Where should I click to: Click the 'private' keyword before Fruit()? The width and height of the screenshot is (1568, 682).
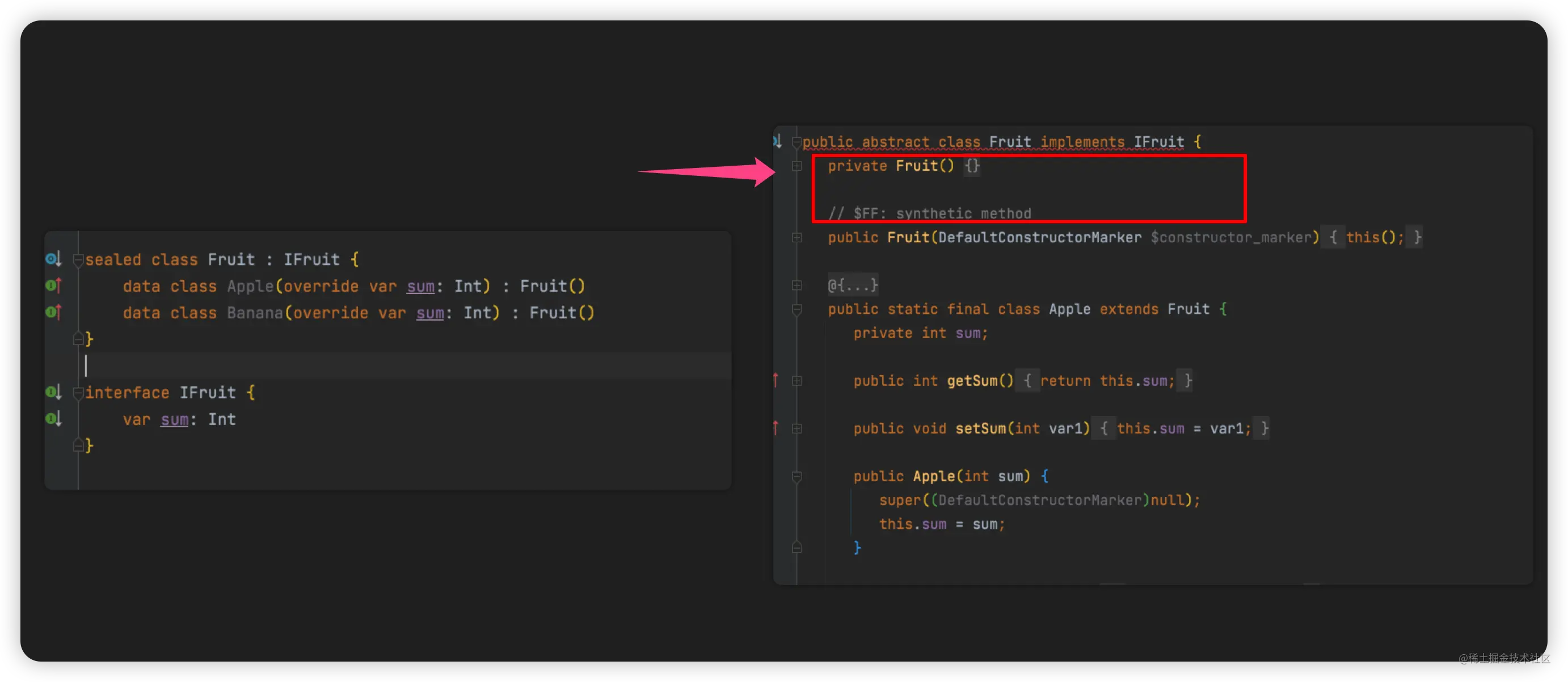pyautogui.click(x=857, y=166)
